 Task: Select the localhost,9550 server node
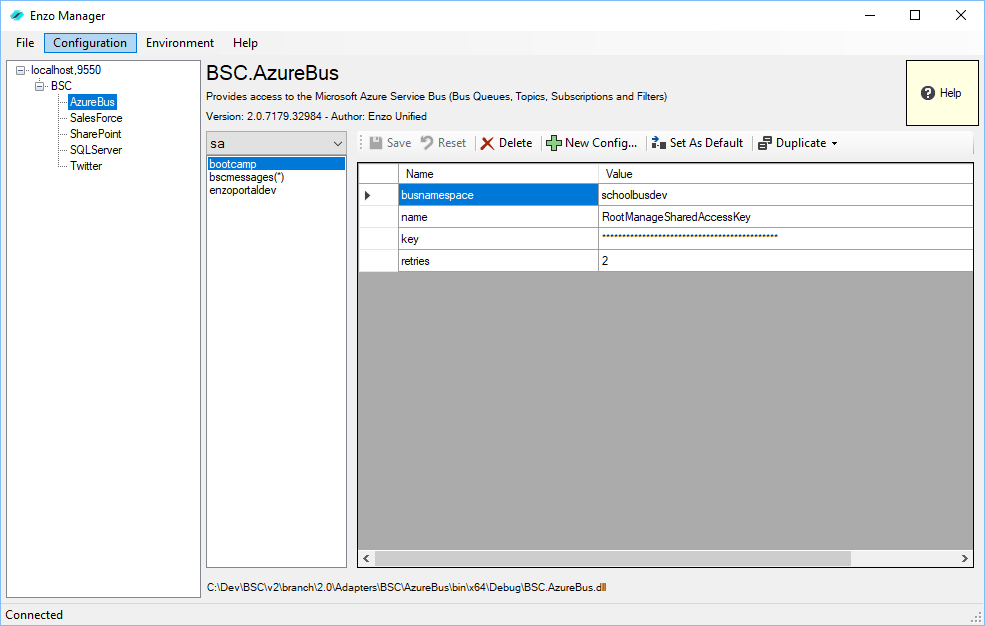point(66,70)
